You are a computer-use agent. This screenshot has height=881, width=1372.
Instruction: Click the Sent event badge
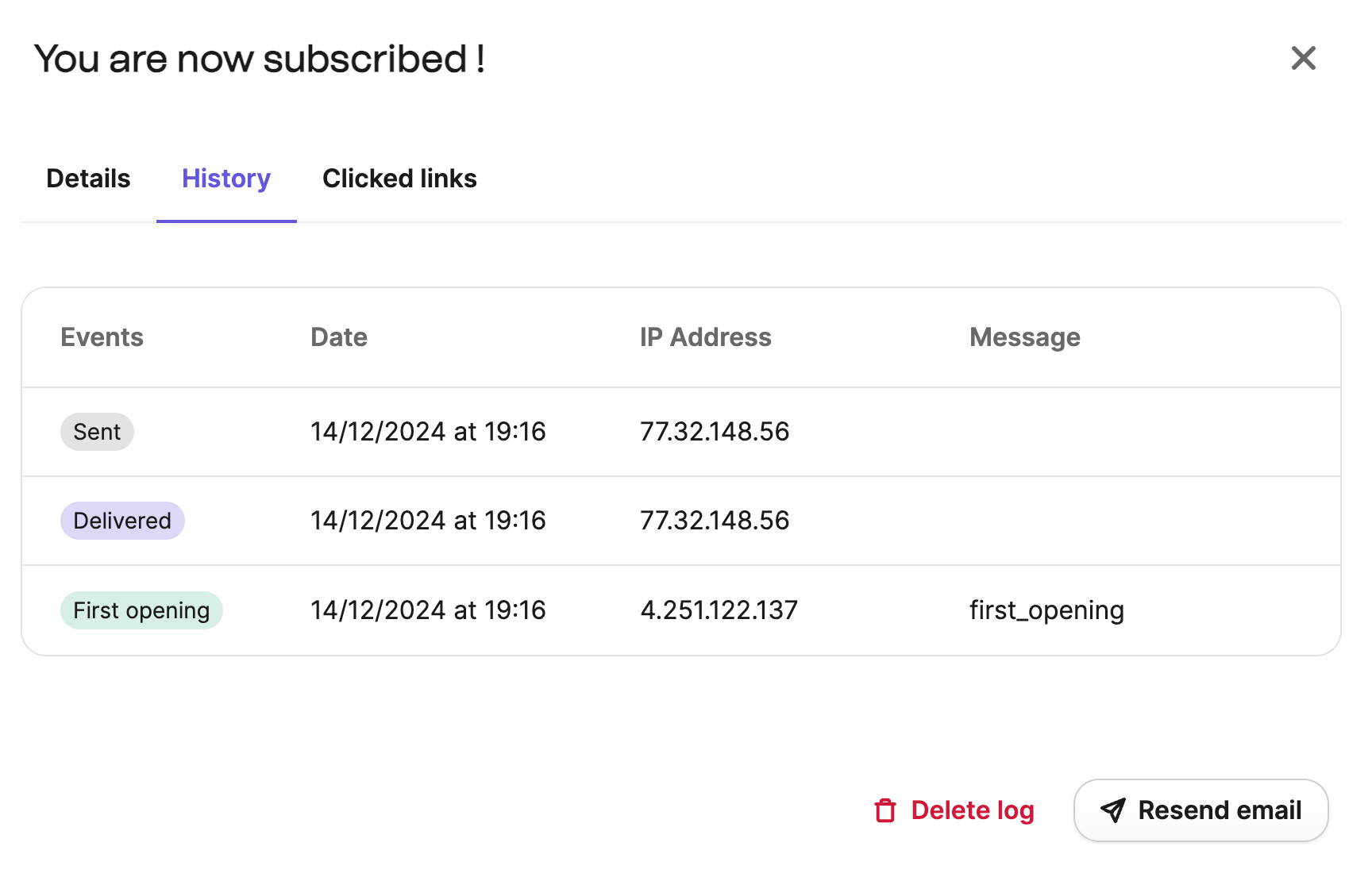coord(97,432)
